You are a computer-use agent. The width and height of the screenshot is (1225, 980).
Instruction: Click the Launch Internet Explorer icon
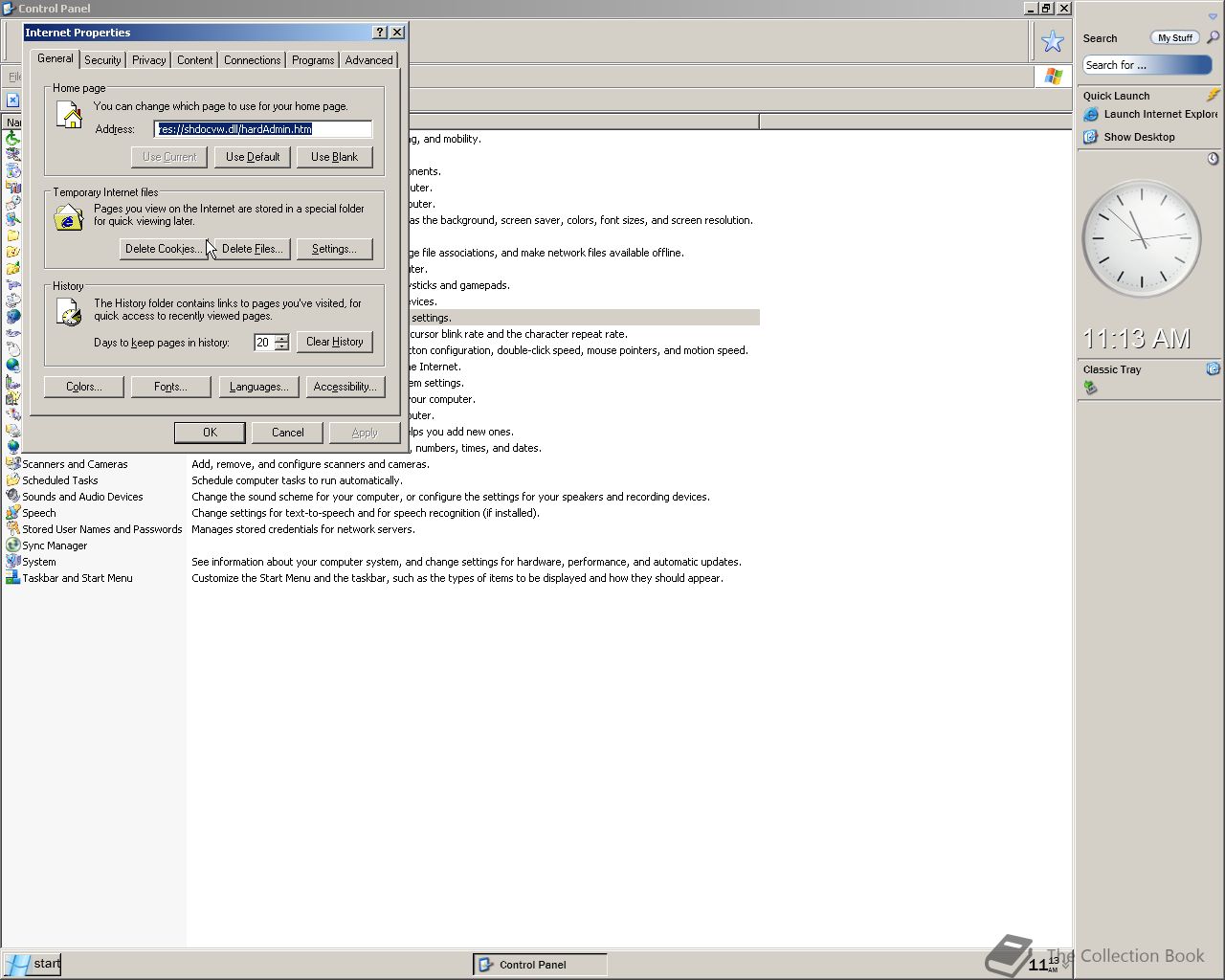point(1090,115)
